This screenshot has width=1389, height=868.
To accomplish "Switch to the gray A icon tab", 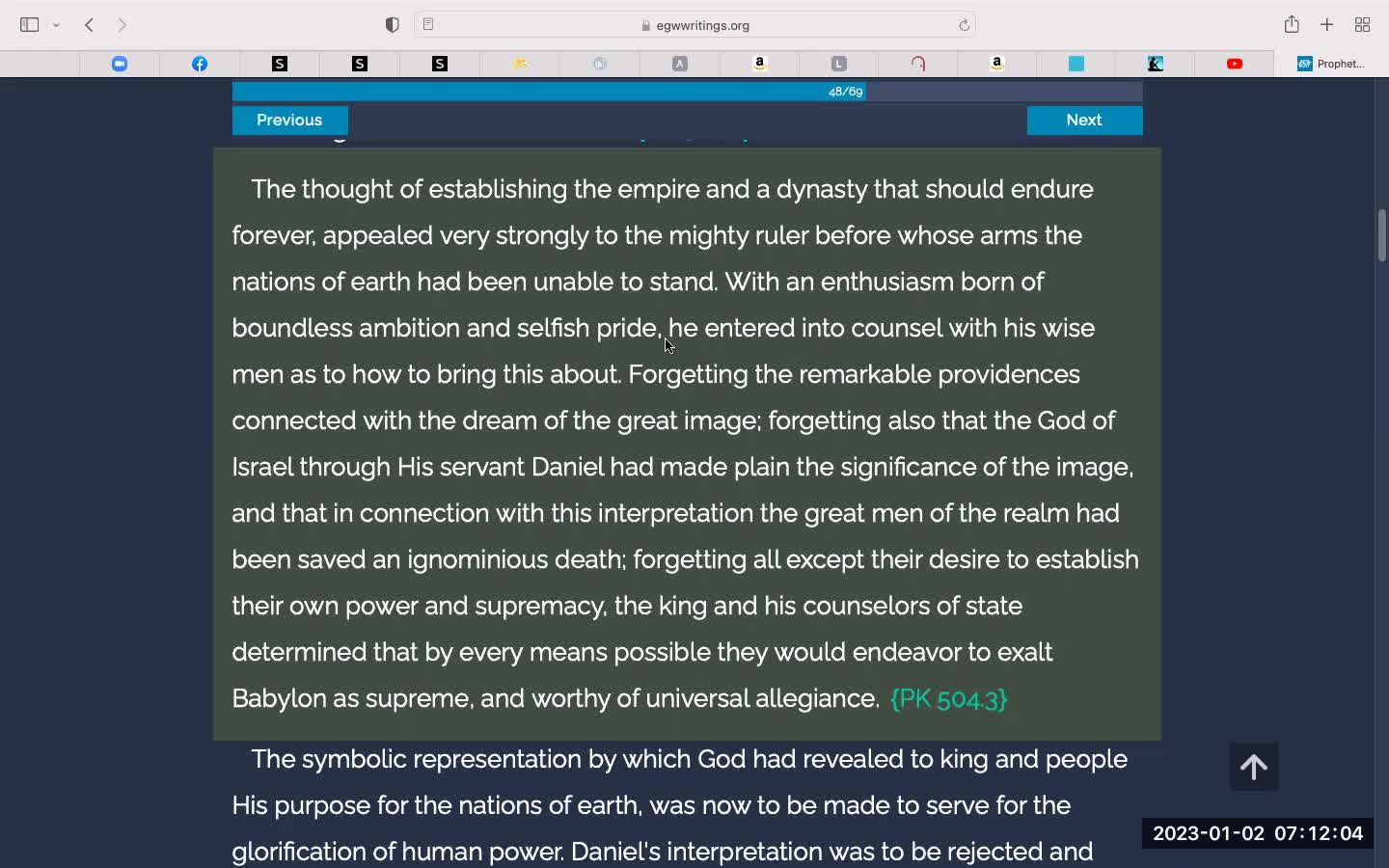I will tap(680, 64).
